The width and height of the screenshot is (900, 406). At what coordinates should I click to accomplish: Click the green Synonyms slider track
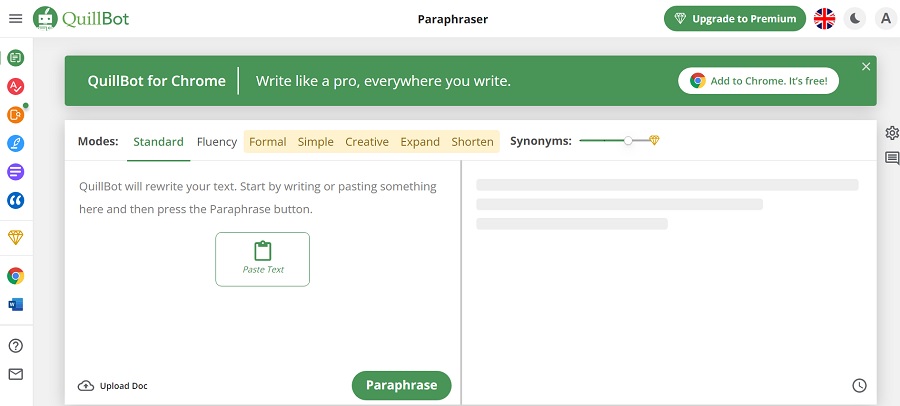pyautogui.click(x=602, y=140)
